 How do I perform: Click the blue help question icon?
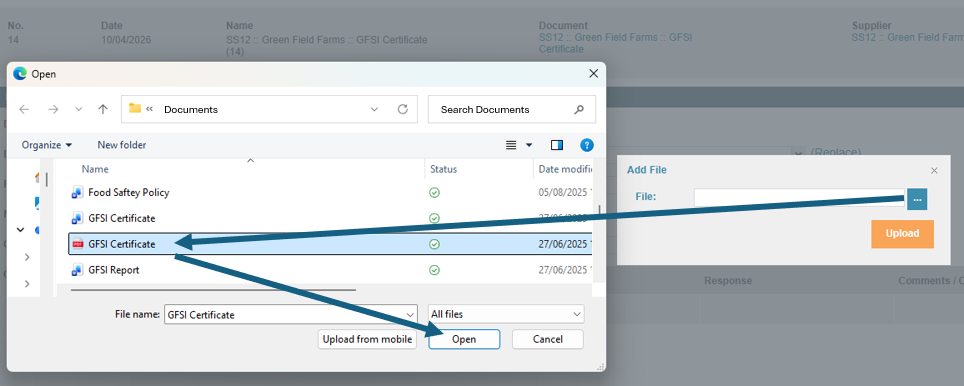(x=587, y=145)
